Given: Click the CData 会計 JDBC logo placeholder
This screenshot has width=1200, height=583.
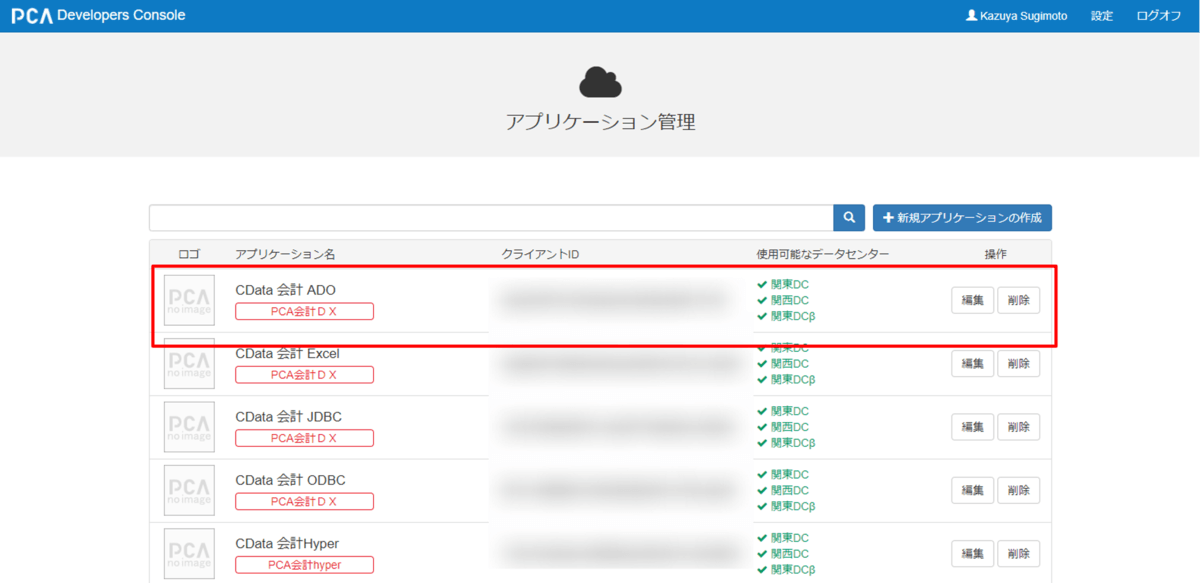Looking at the screenshot, I should [x=189, y=427].
